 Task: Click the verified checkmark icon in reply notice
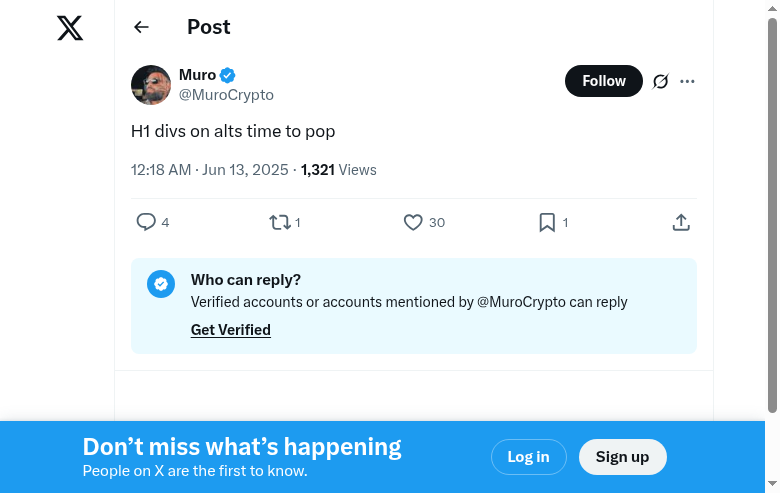pos(161,284)
